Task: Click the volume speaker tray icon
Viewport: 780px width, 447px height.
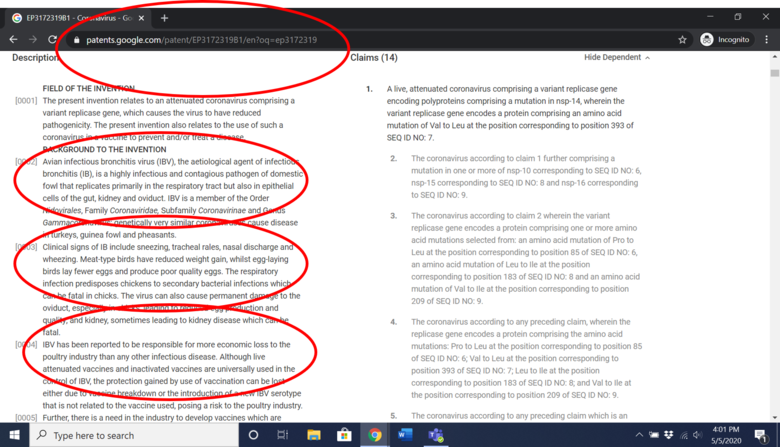Action: [x=697, y=435]
